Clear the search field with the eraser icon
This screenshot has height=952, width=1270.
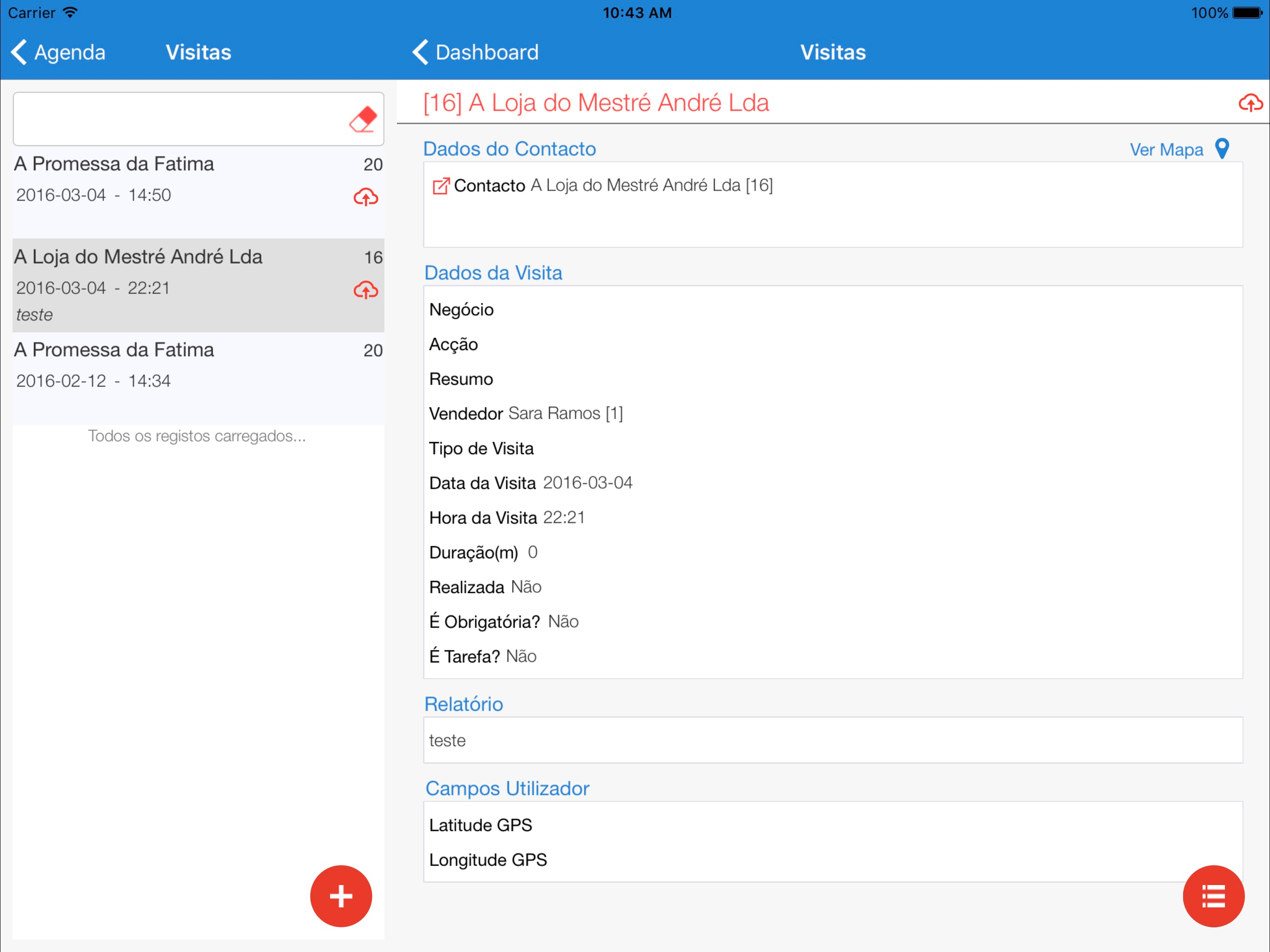coord(363,119)
